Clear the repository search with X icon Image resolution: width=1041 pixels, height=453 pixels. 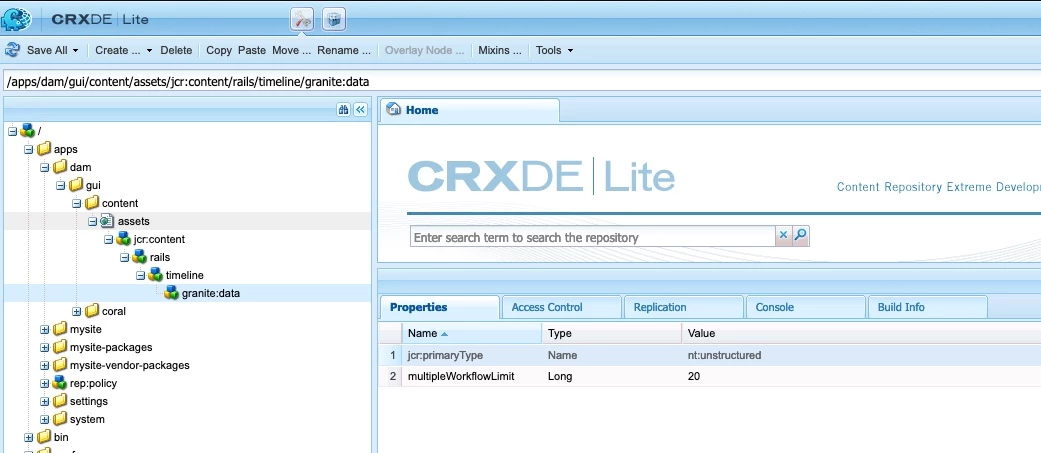click(x=783, y=235)
